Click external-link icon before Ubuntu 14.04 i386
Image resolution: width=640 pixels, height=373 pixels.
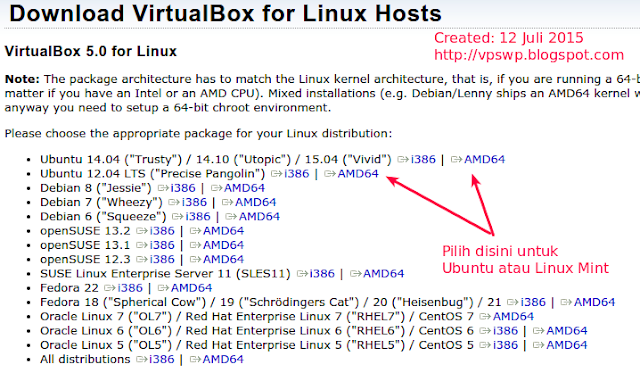point(403,160)
